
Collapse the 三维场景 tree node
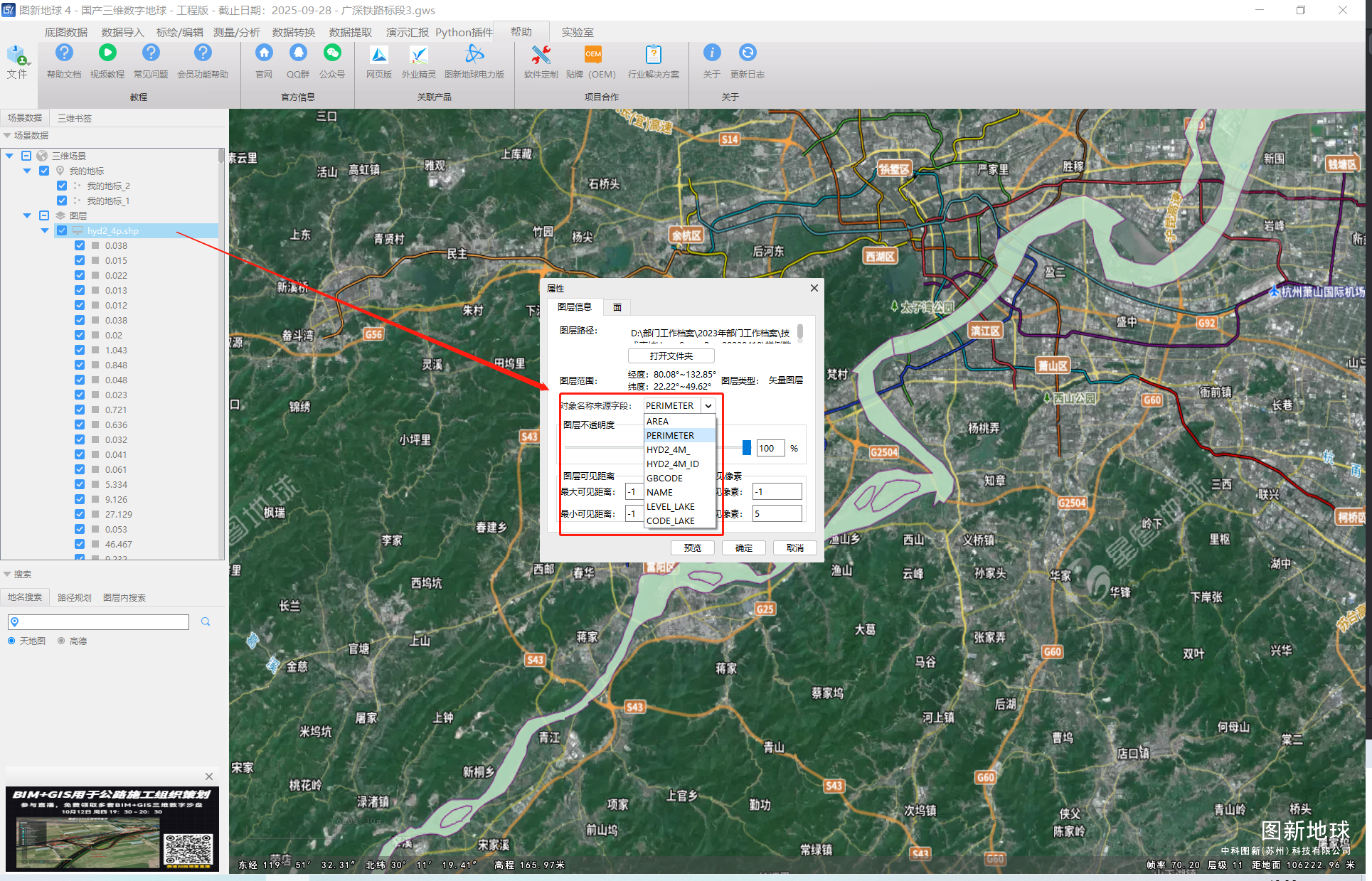coord(9,156)
